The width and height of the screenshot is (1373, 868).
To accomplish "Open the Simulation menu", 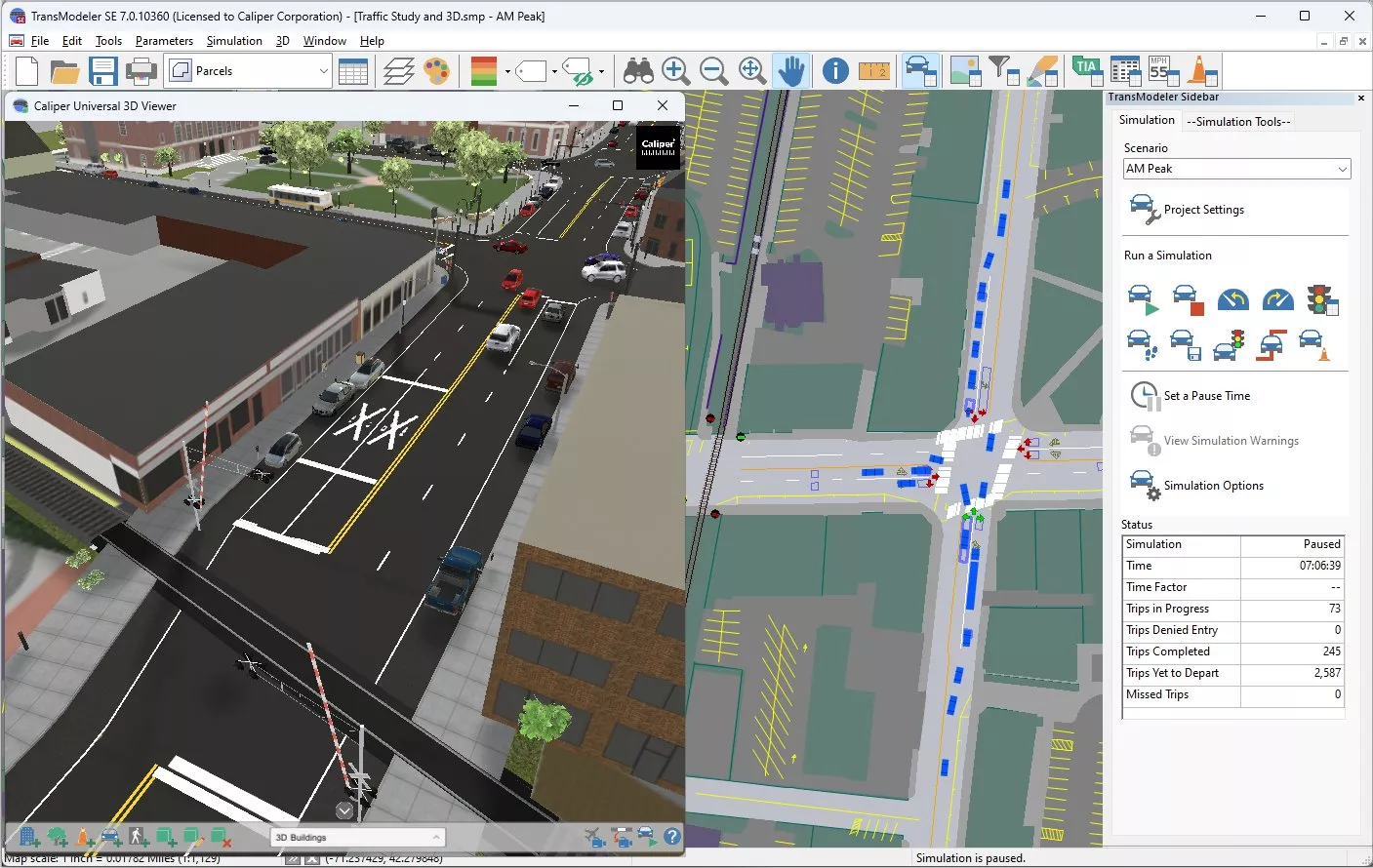I will click(234, 41).
